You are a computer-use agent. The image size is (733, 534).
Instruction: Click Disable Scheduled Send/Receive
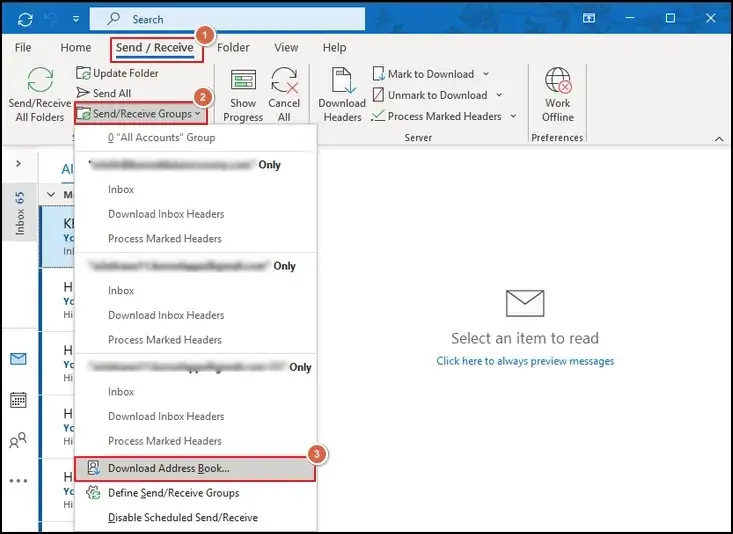195,518
